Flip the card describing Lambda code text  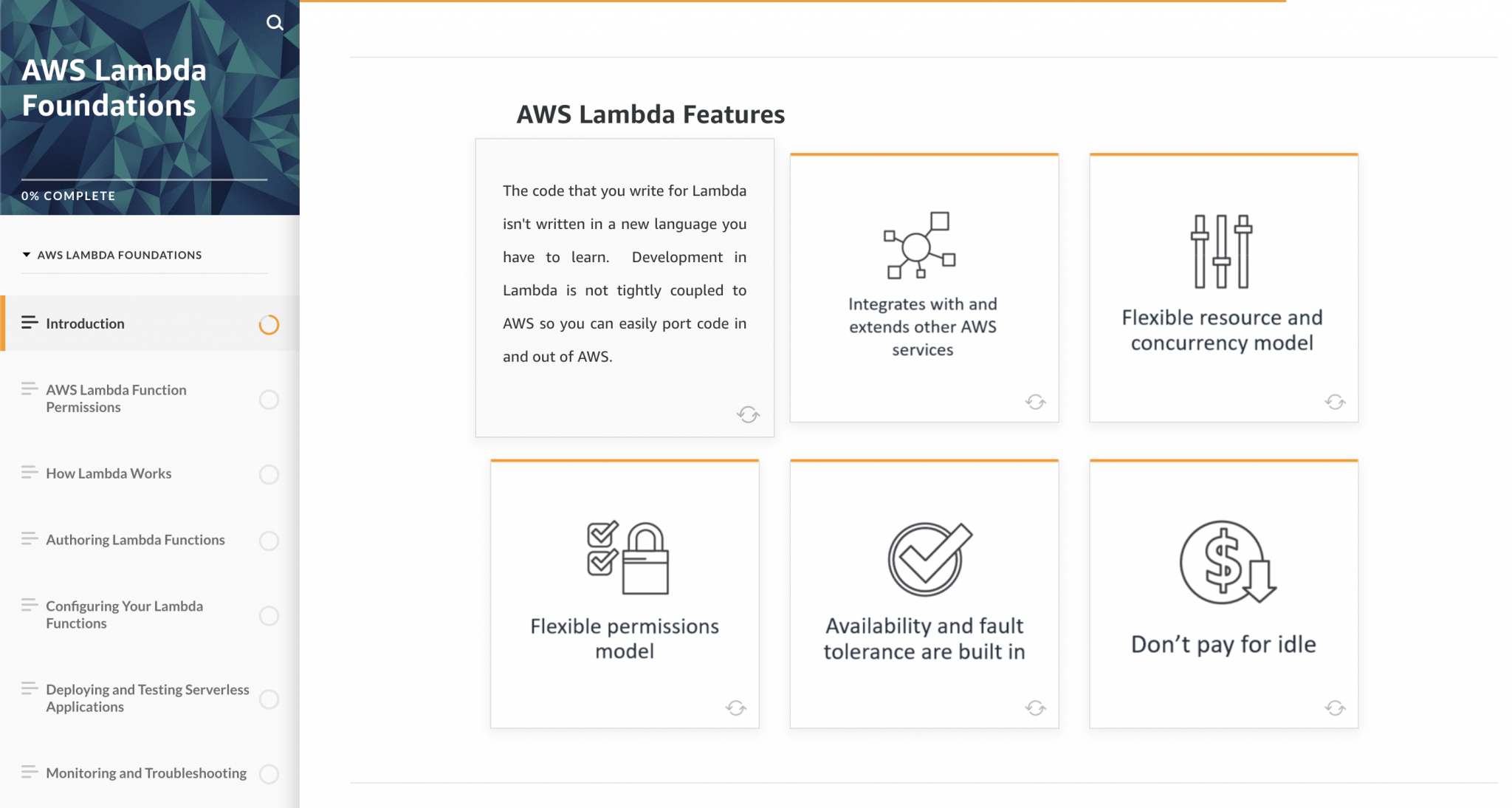tap(749, 414)
